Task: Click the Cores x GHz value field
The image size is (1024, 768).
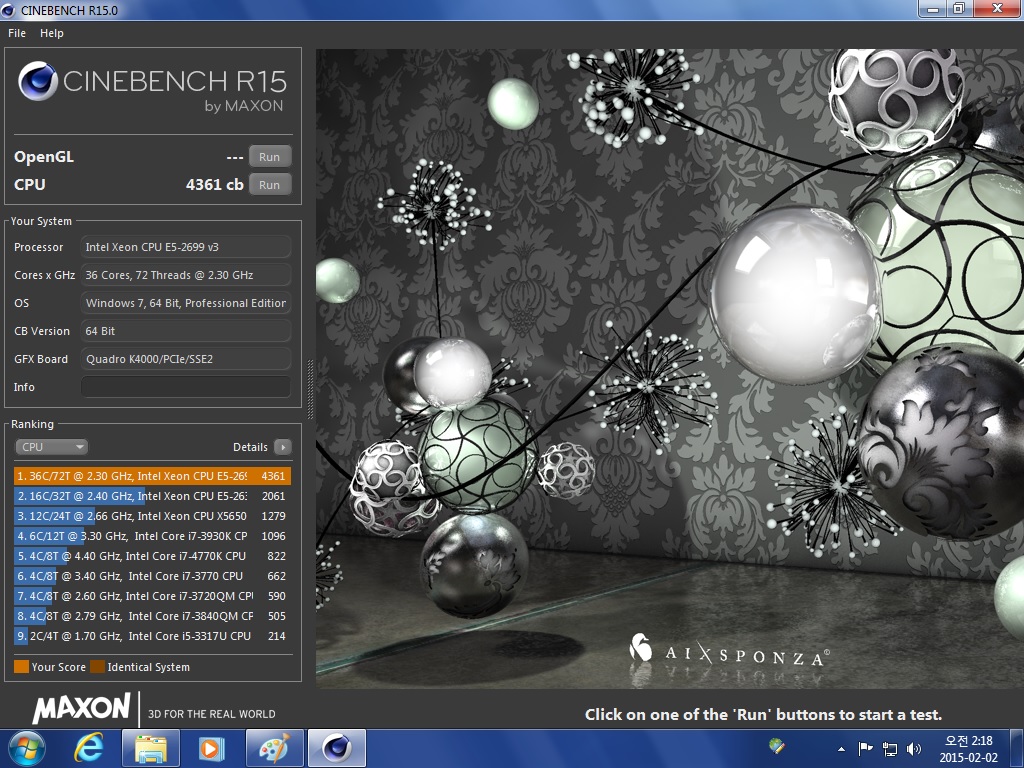Action: pyautogui.click(x=186, y=275)
